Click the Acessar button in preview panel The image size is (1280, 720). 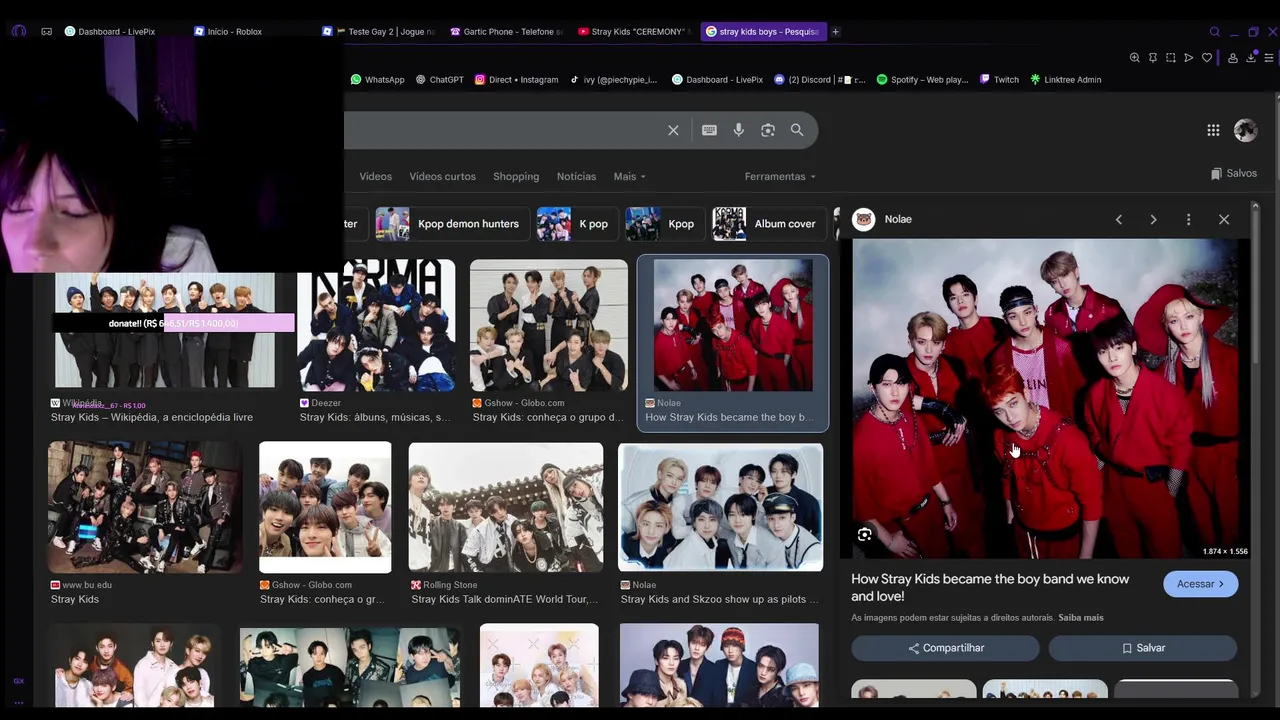(1200, 584)
